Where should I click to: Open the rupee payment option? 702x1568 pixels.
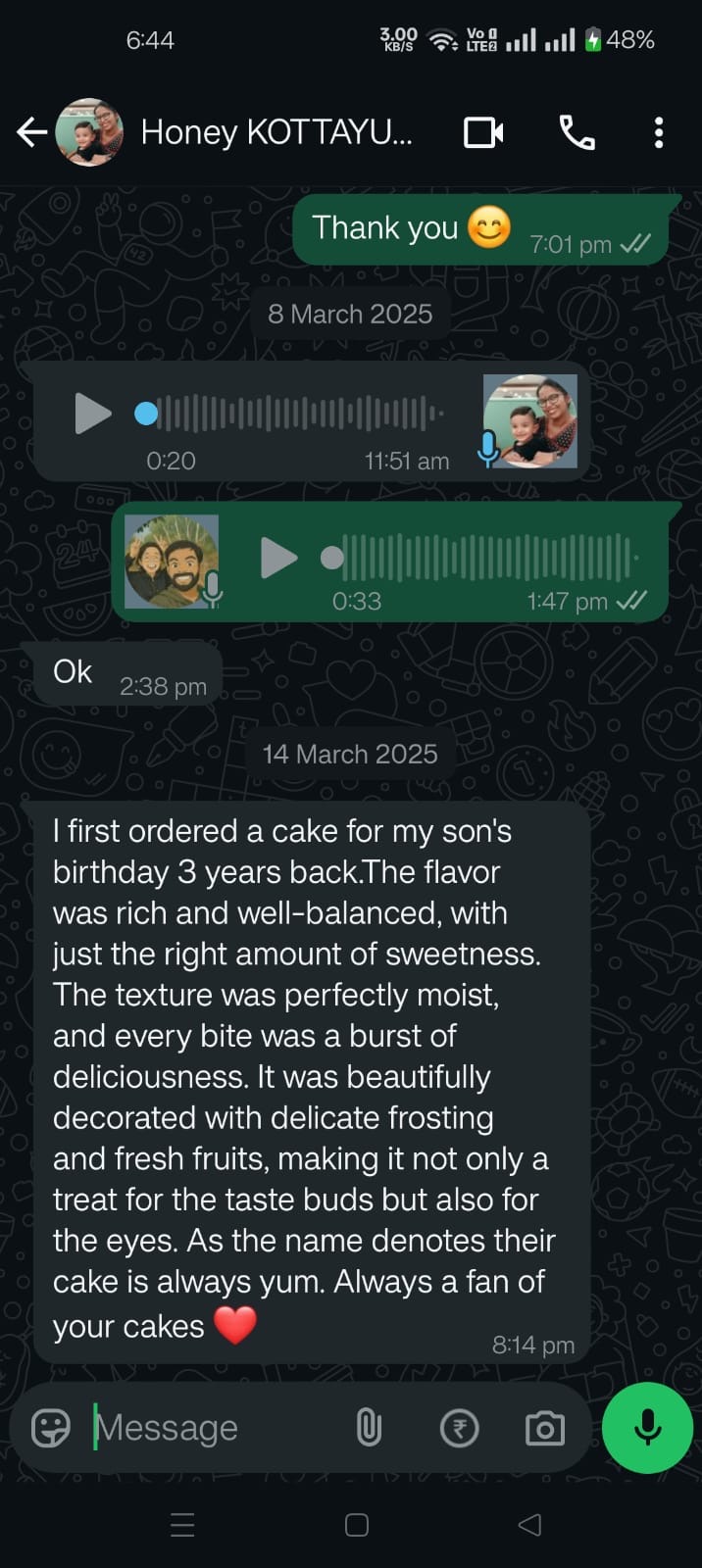[459, 1428]
